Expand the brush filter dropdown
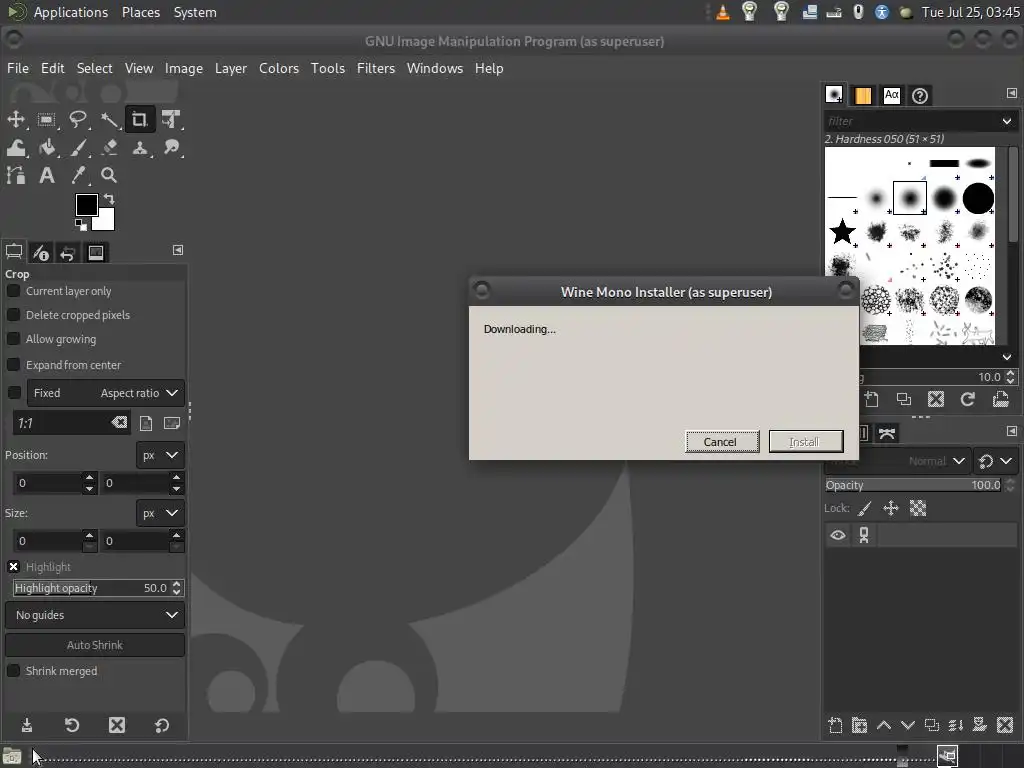 tap(1006, 121)
